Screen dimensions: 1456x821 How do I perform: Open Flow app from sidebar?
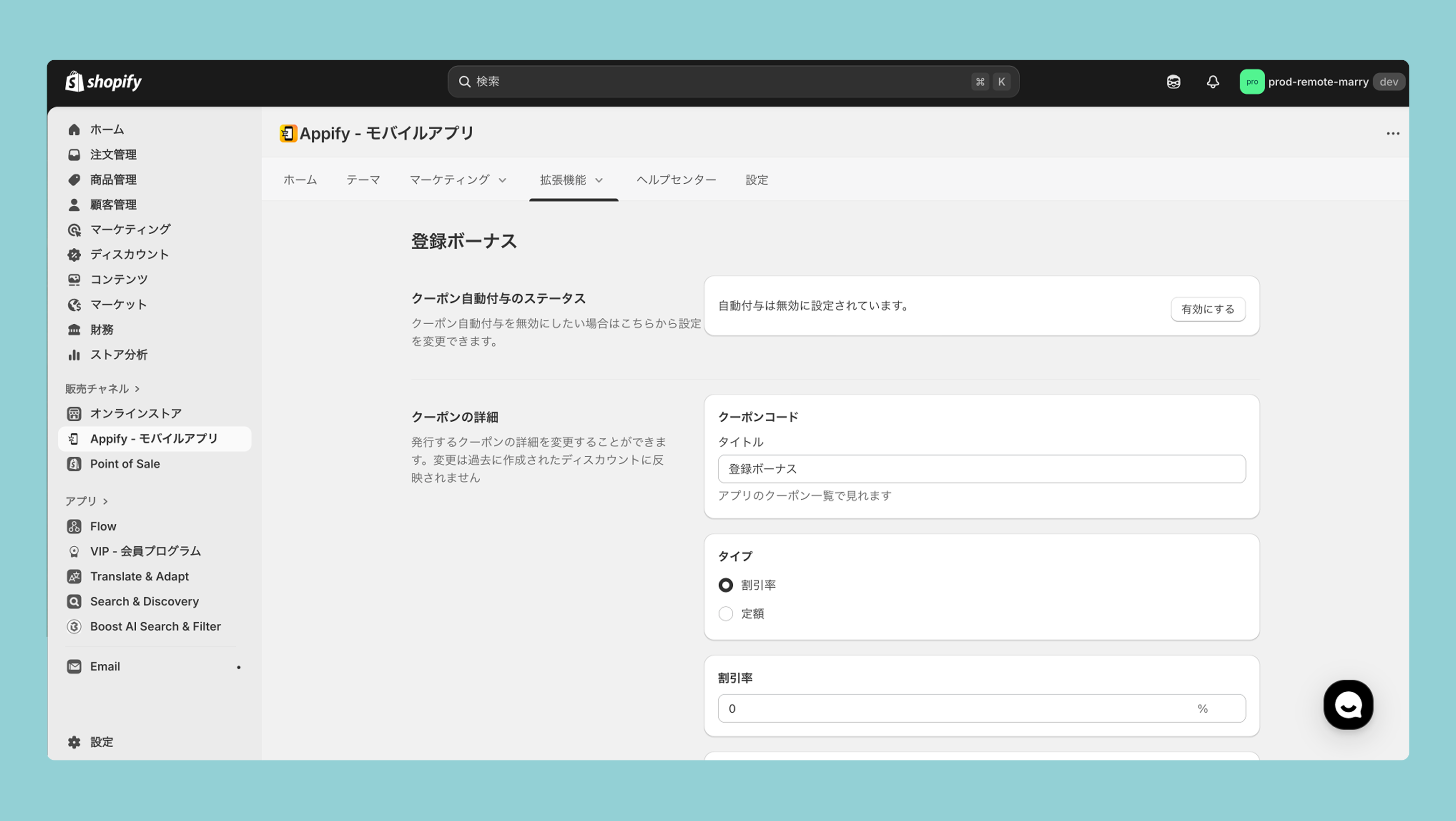[x=103, y=526]
